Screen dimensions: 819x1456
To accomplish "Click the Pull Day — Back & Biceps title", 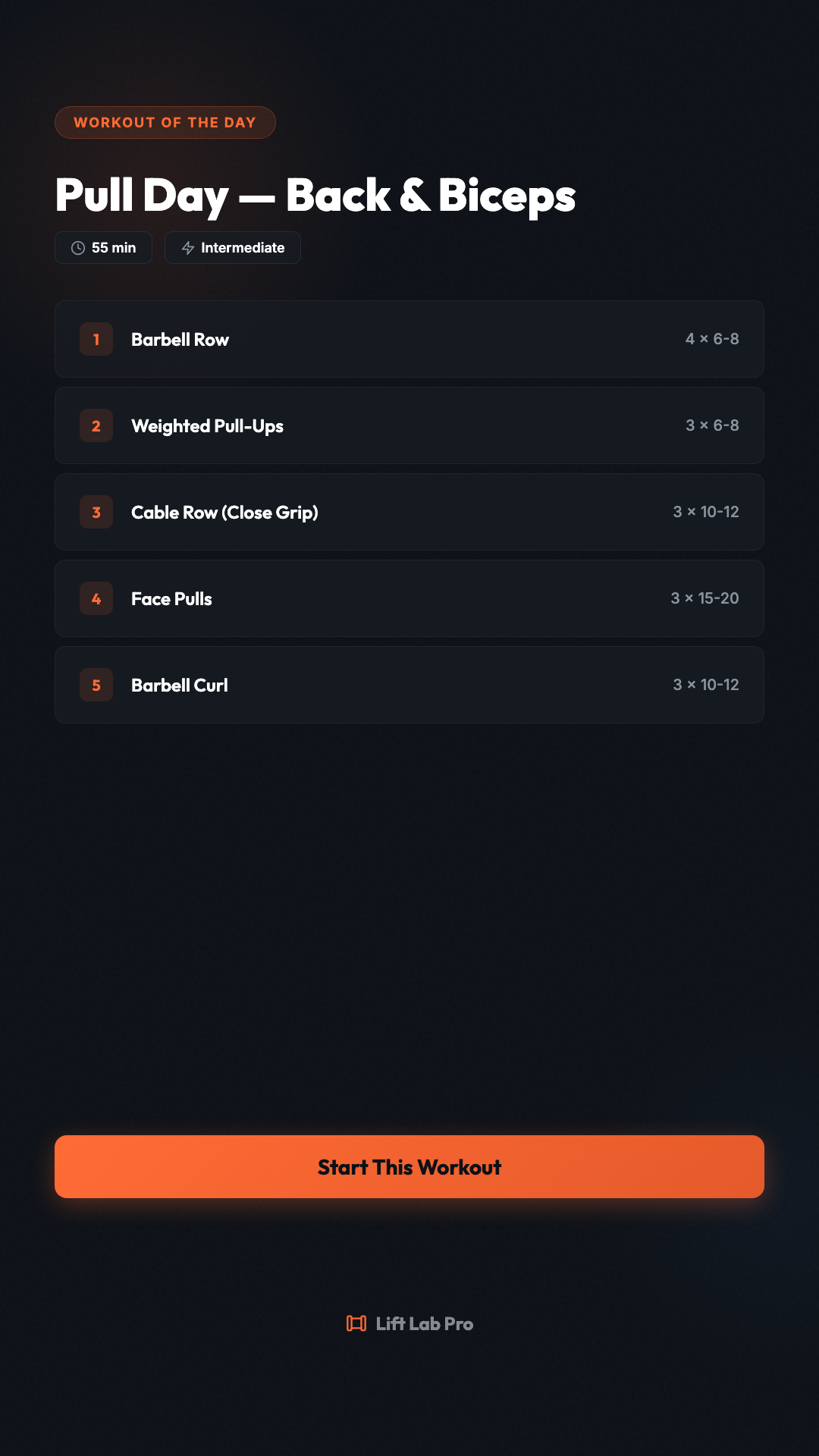I will 315,195.
